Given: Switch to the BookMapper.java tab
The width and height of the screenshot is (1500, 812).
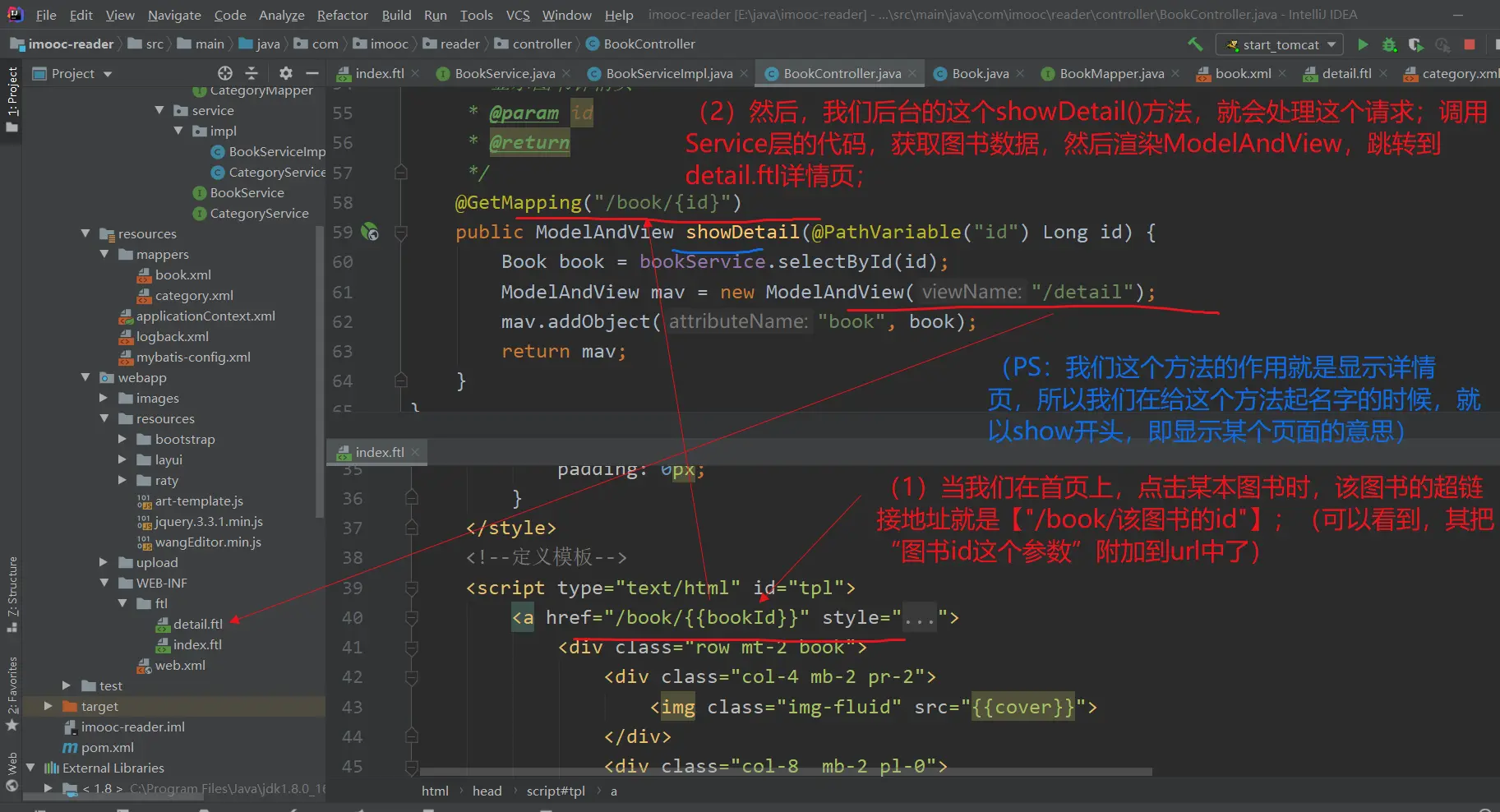Looking at the screenshot, I should (x=1110, y=73).
